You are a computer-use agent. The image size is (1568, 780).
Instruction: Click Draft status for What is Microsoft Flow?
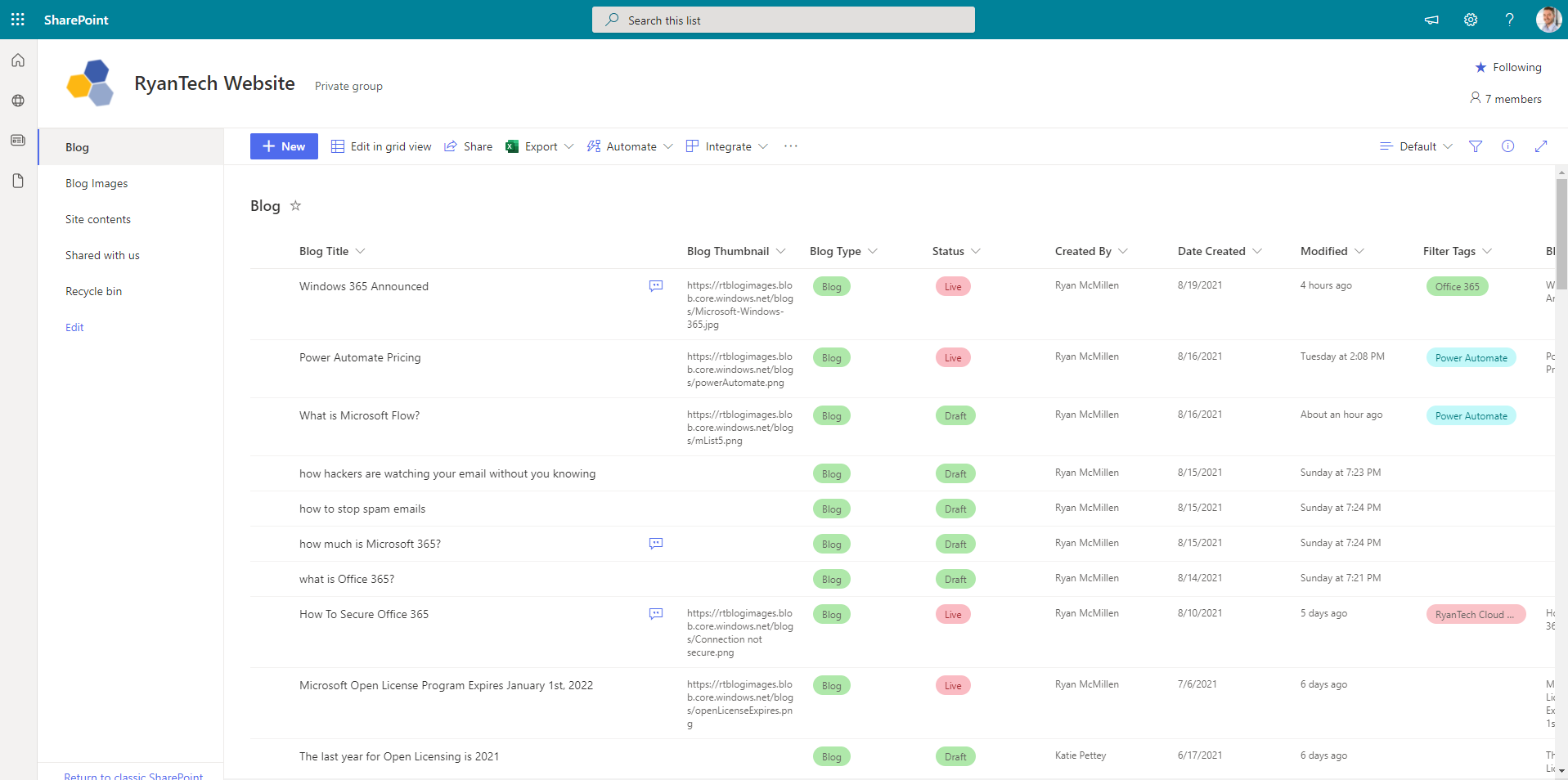(x=955, y=415)
